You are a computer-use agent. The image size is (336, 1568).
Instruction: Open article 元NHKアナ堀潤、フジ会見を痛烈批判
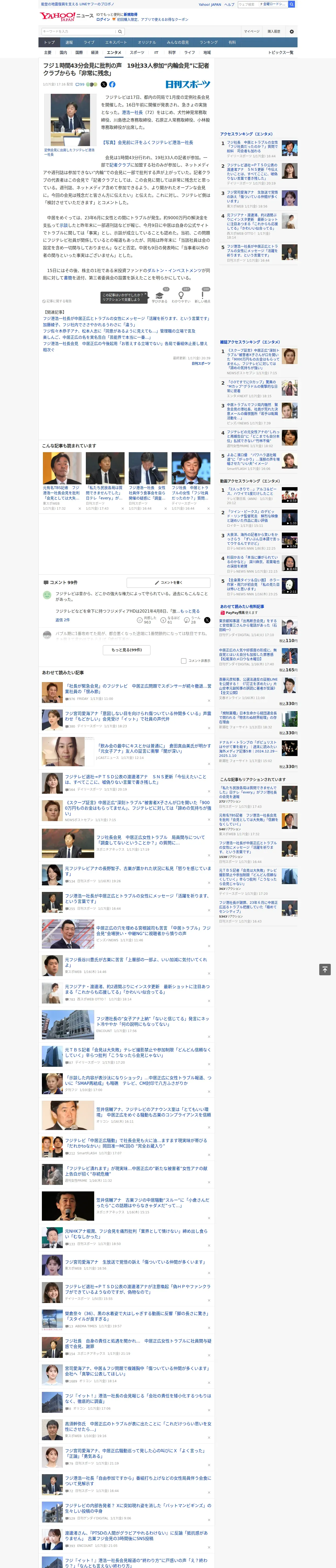coord(138,1234)
